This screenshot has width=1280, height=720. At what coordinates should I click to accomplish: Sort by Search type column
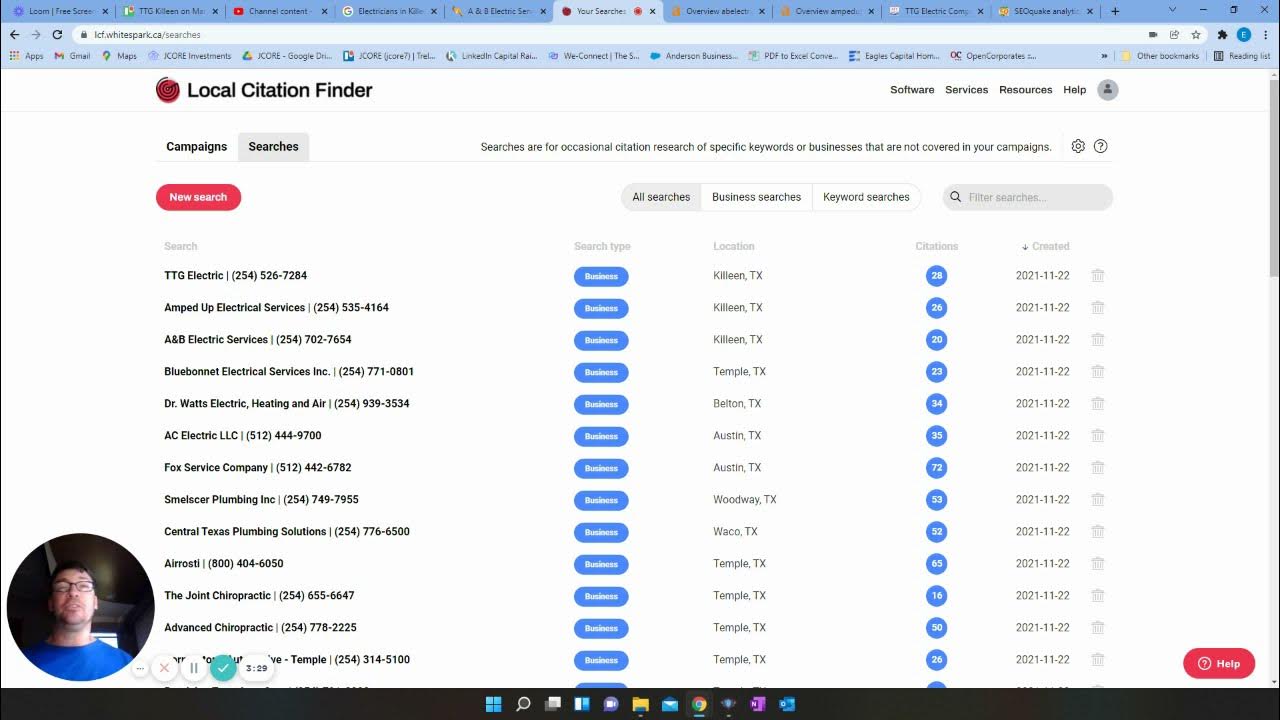tap(602, 246)
